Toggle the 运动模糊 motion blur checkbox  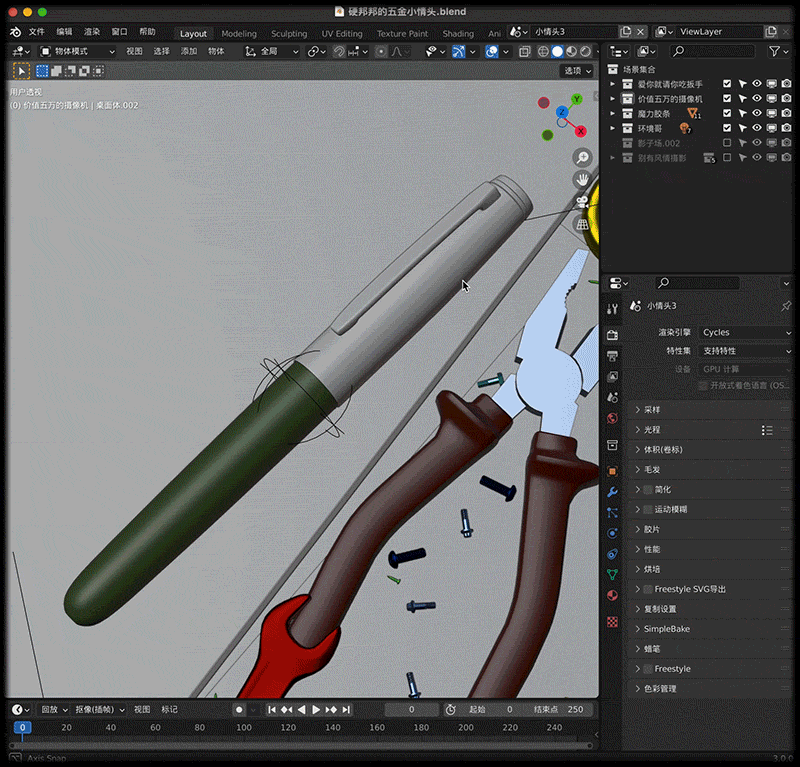[x=648, y=509]
